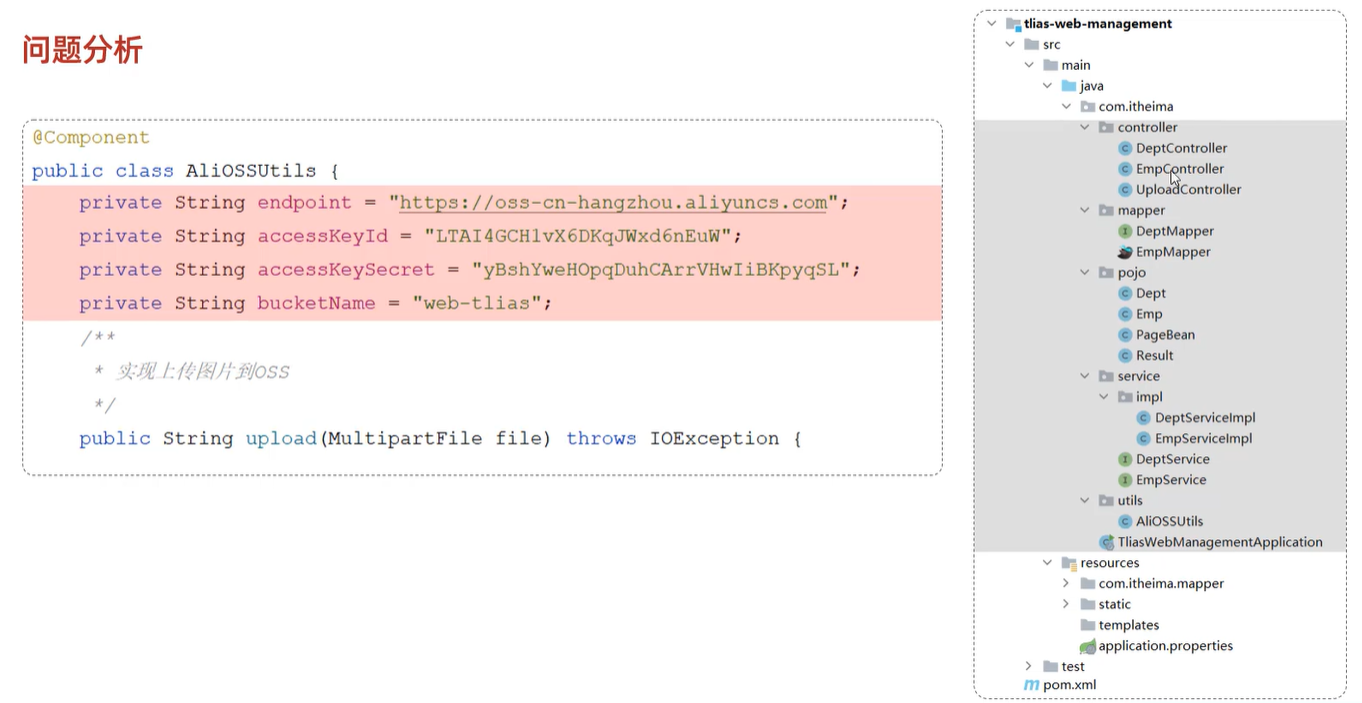The width and height of the screenshot is (1362, 703).
Task: Click the "LTAI4GCH1vX6DKqJWxd6nEuW" string value
Action: coord(578,237)
